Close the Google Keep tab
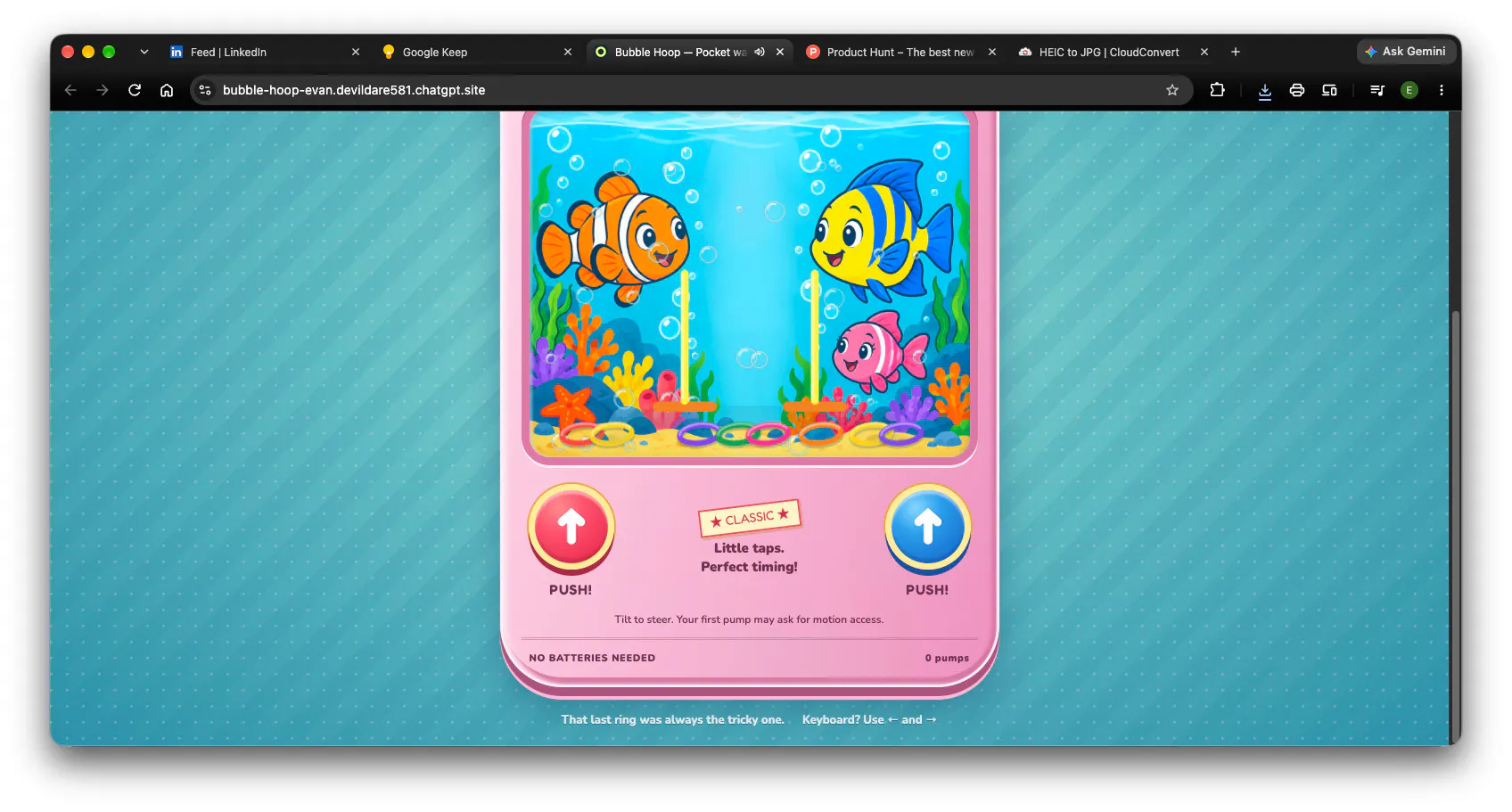The width and height of the screenshot is (1512, 812). 568,52
